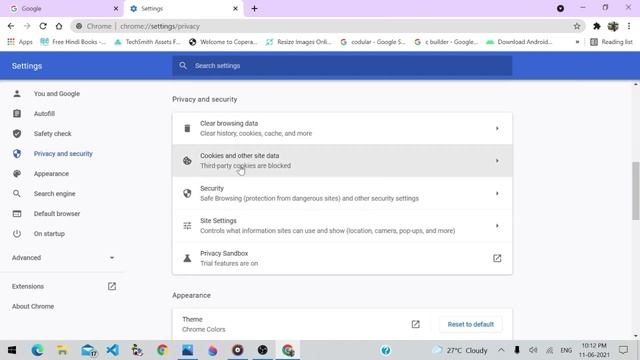Open Download Android bookmark
640x360 pixels.
coord(519,42)
